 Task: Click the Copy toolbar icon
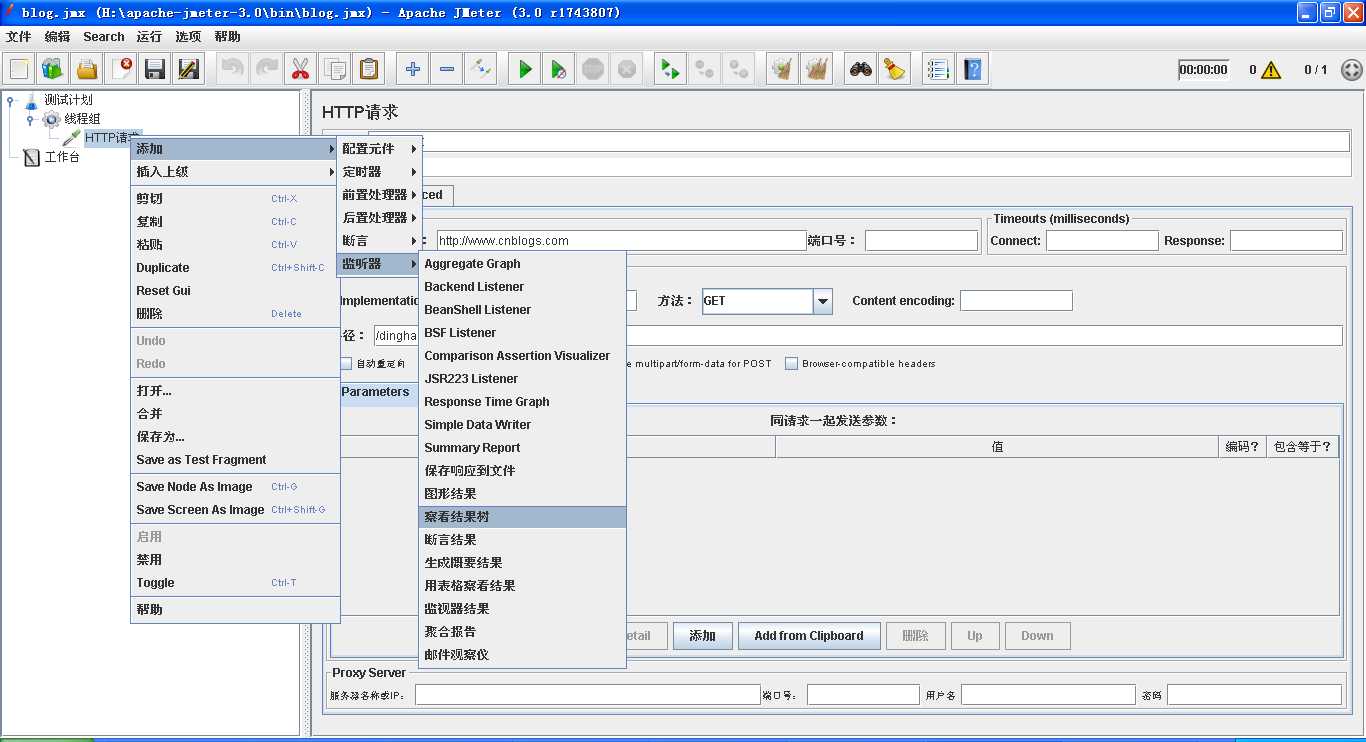[335, 69]
